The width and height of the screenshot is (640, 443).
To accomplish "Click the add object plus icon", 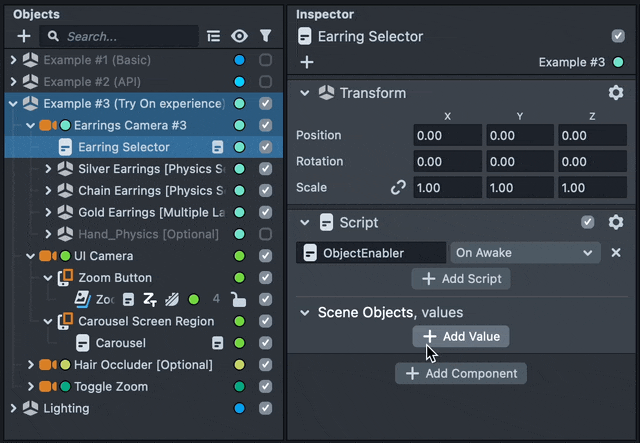I will 24,36.
